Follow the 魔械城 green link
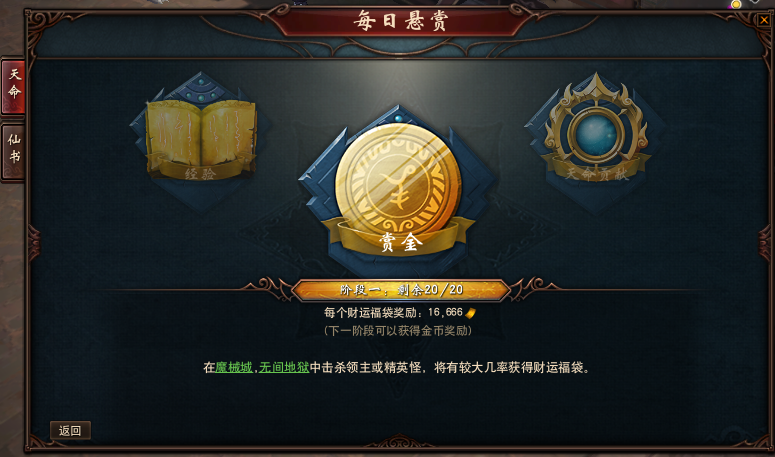Screen dimensions: 775x457 (234, 368)
